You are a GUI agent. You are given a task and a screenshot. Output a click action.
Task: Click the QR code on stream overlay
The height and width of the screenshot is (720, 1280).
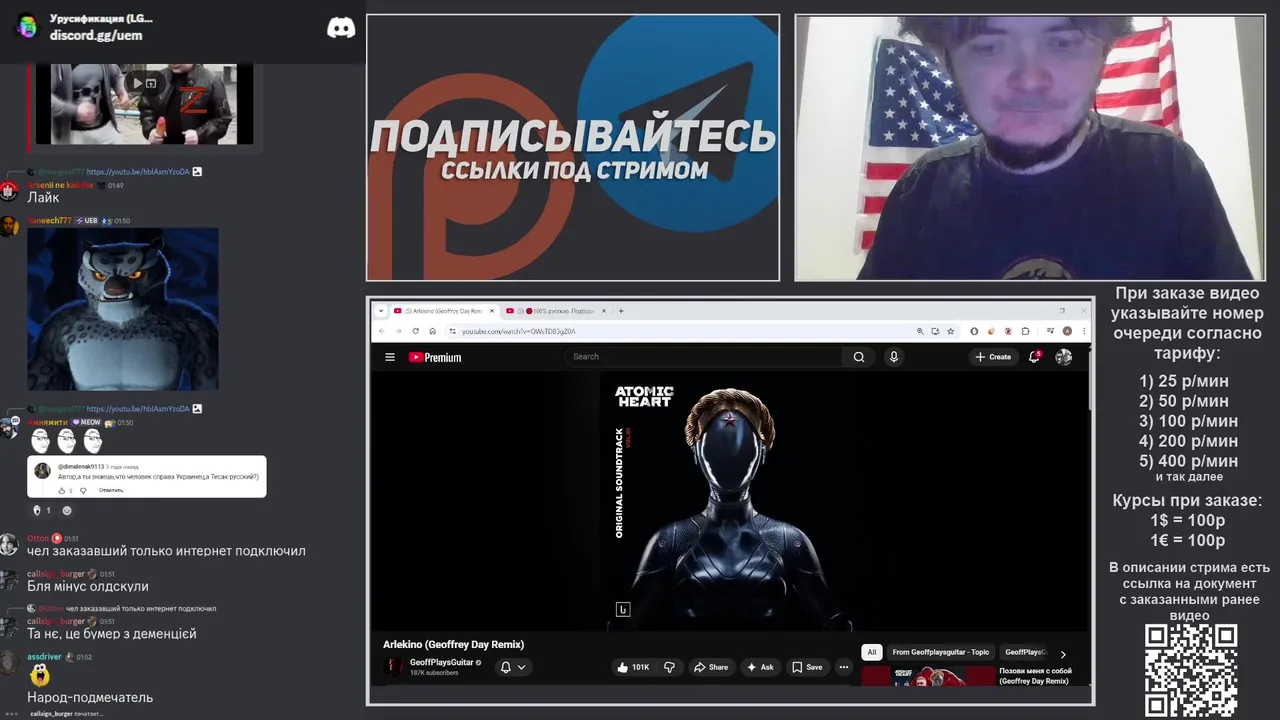click(x=1191, y=670)
